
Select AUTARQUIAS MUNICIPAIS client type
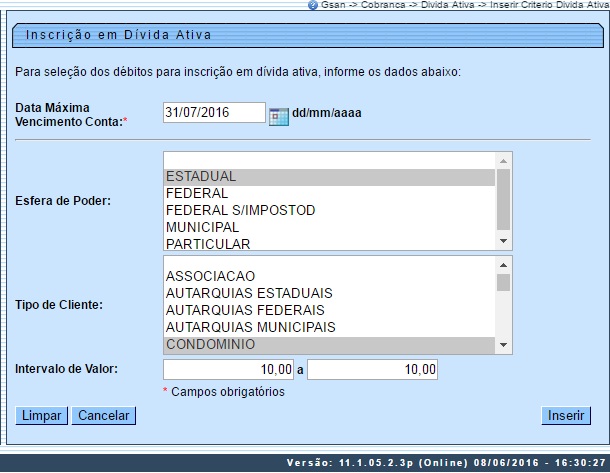point(329,328)
